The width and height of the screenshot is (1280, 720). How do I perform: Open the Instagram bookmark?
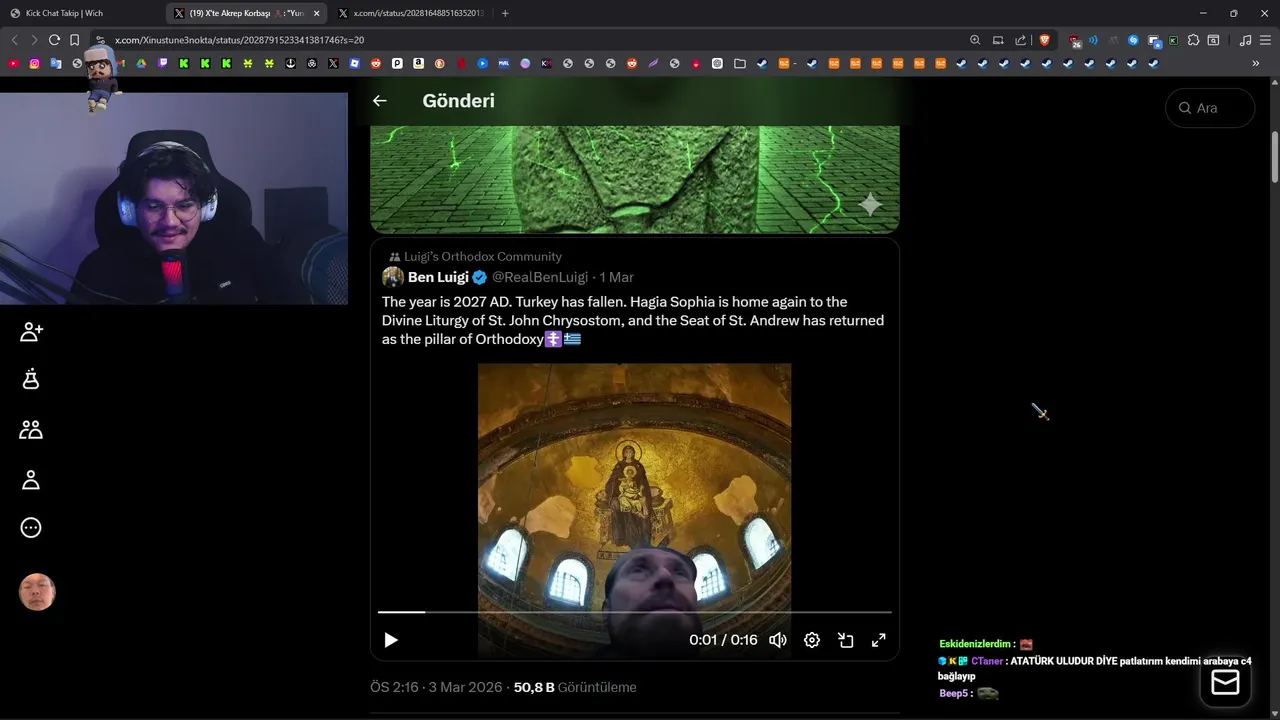click(x=34, y=63)
